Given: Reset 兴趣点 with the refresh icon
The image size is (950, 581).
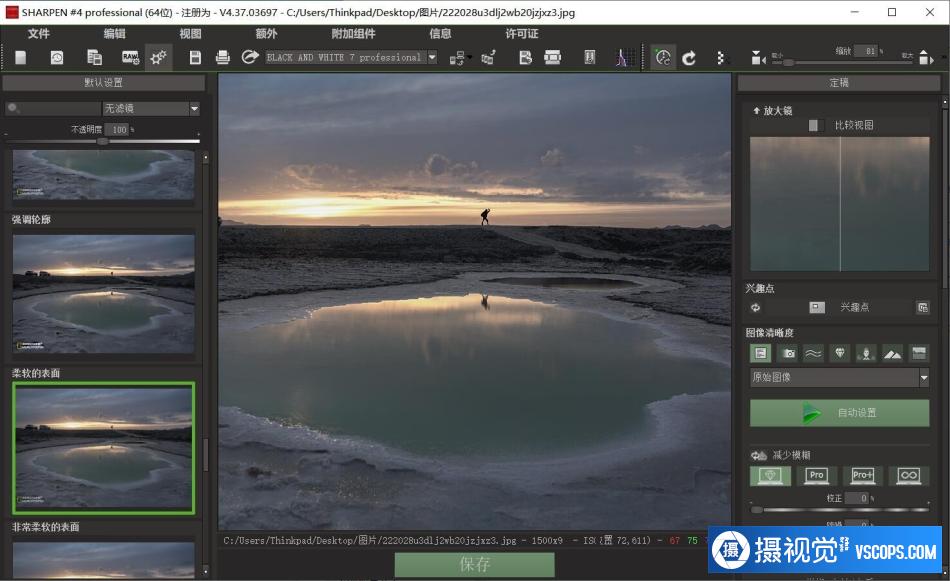Looking at the screenshot, I should 756,308.
